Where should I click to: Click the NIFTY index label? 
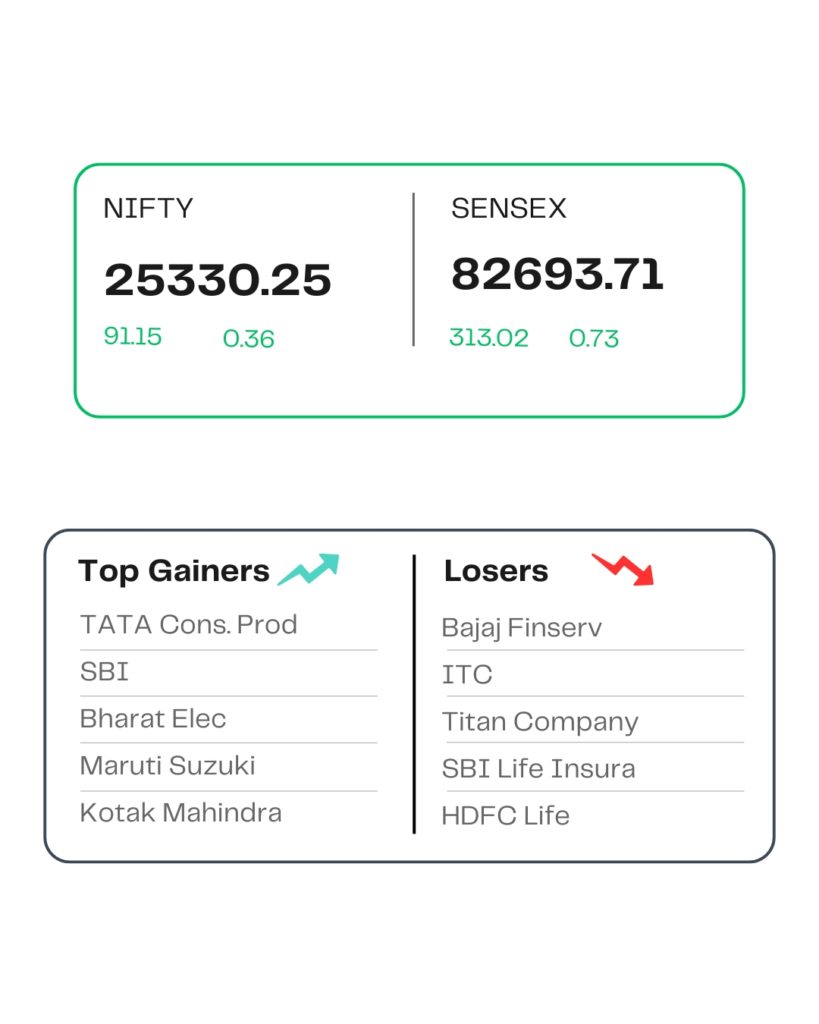tap(148, 208)
